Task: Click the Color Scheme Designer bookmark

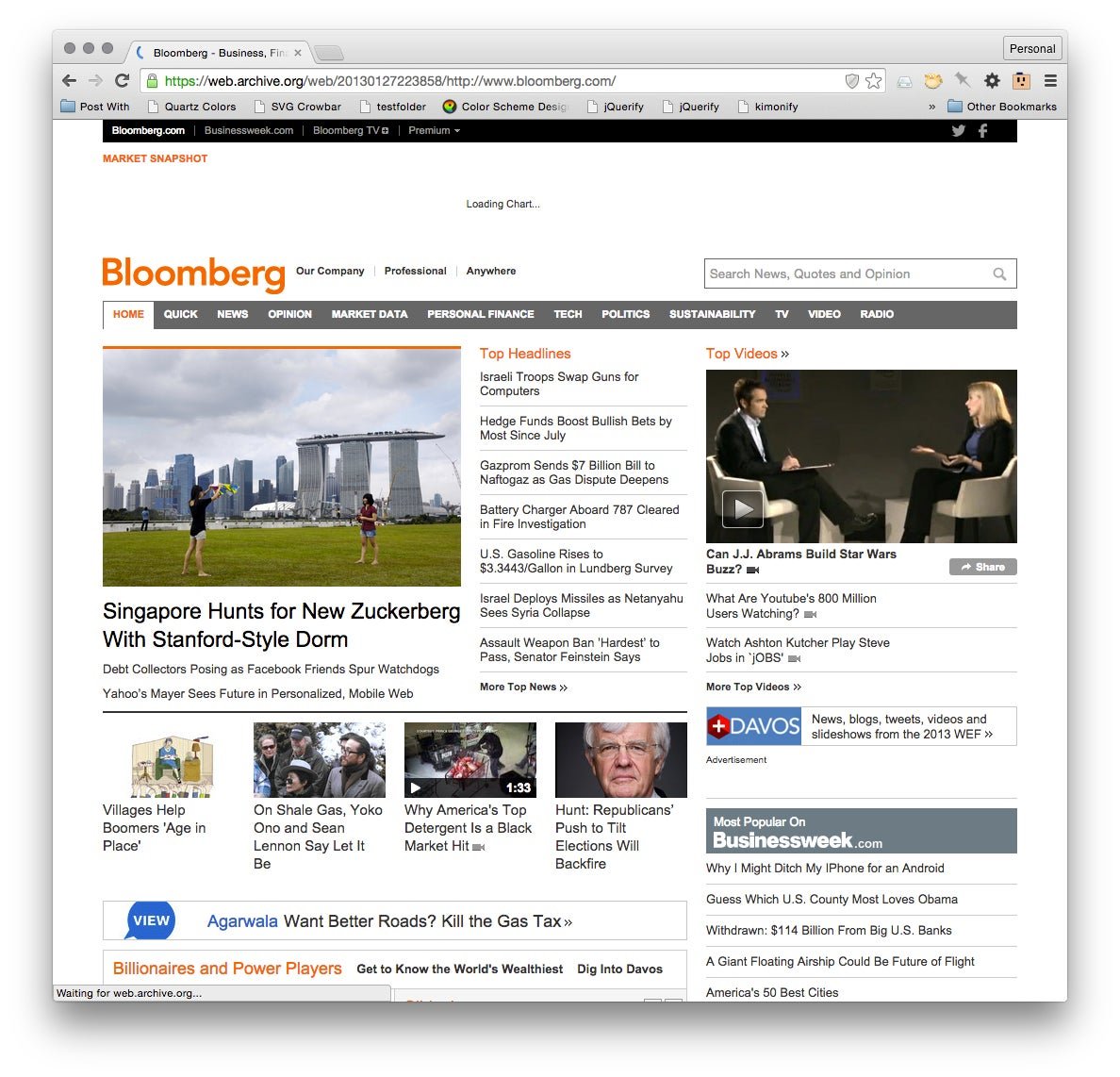Action: pos(504,107)
